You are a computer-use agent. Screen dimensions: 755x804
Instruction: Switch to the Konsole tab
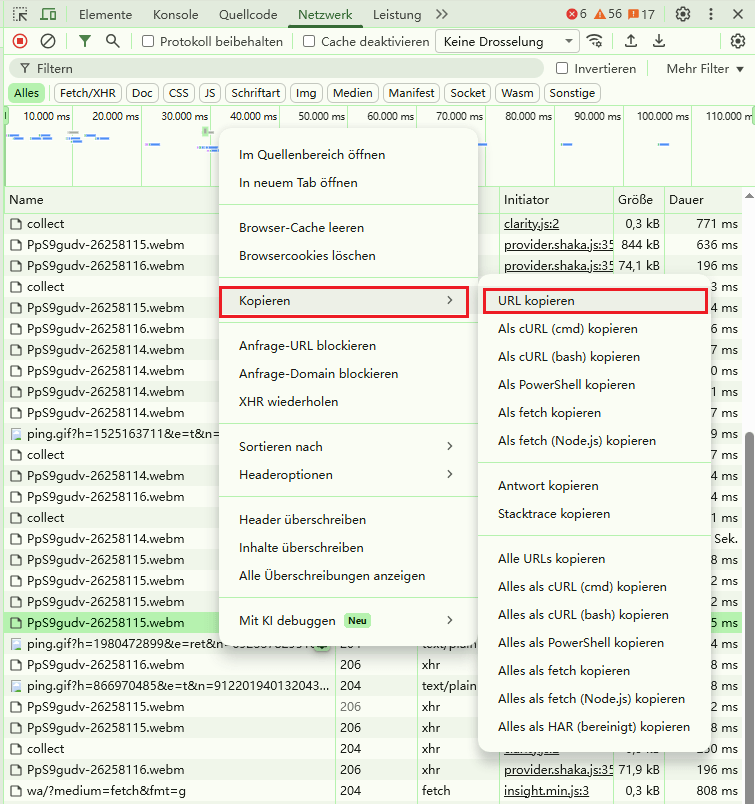tap(176, 15)
